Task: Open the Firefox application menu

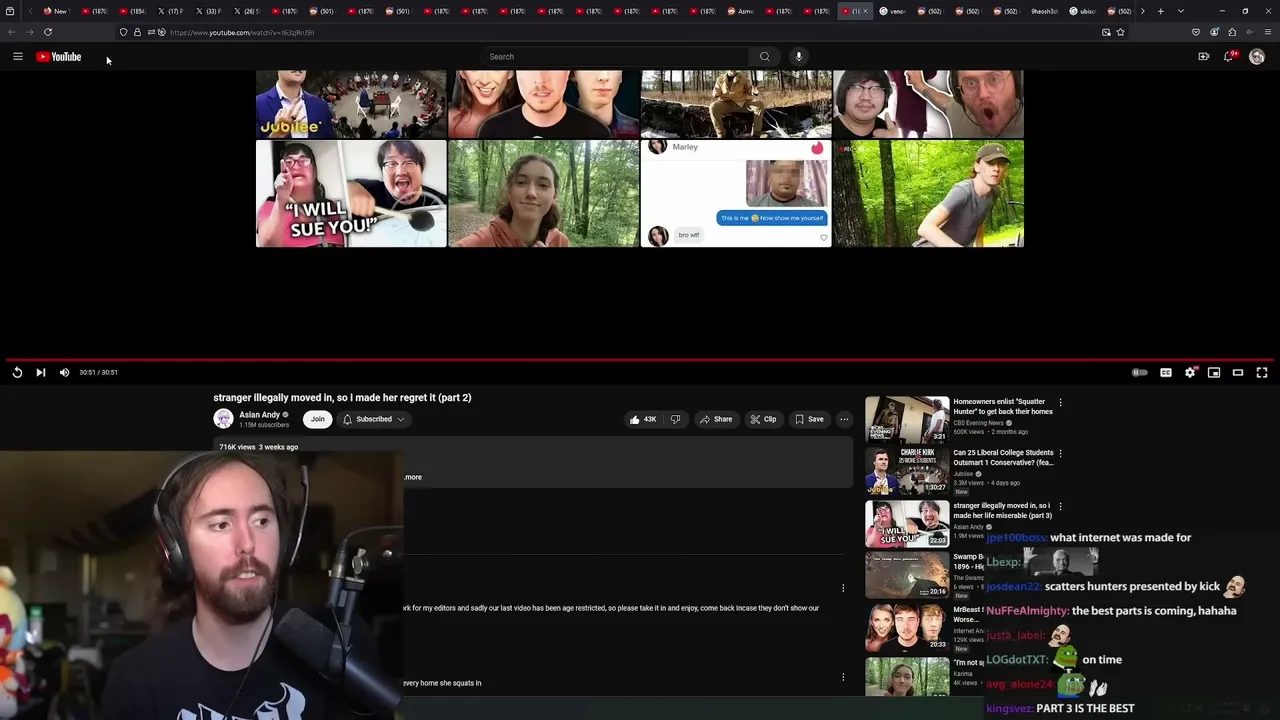Action: click(1266, 32)
